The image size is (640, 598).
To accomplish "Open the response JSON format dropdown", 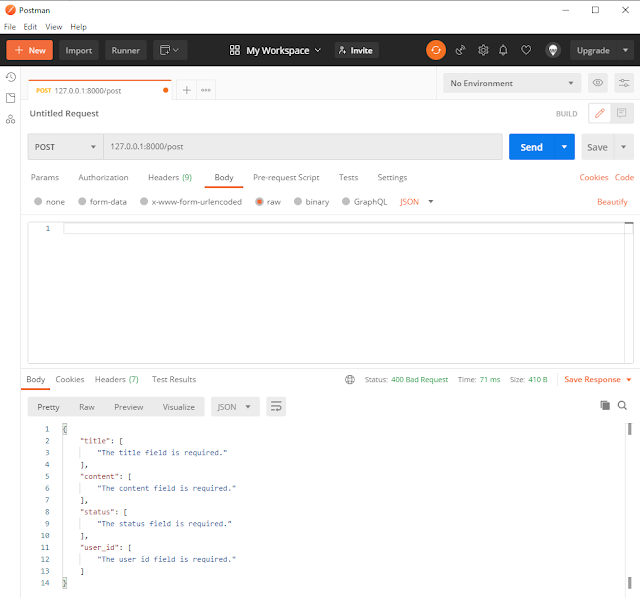I will [x=235, y=407].
